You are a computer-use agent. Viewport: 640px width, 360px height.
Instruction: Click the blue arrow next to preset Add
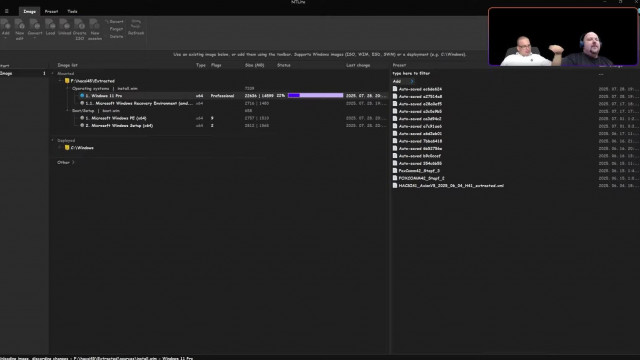[411, 81]
